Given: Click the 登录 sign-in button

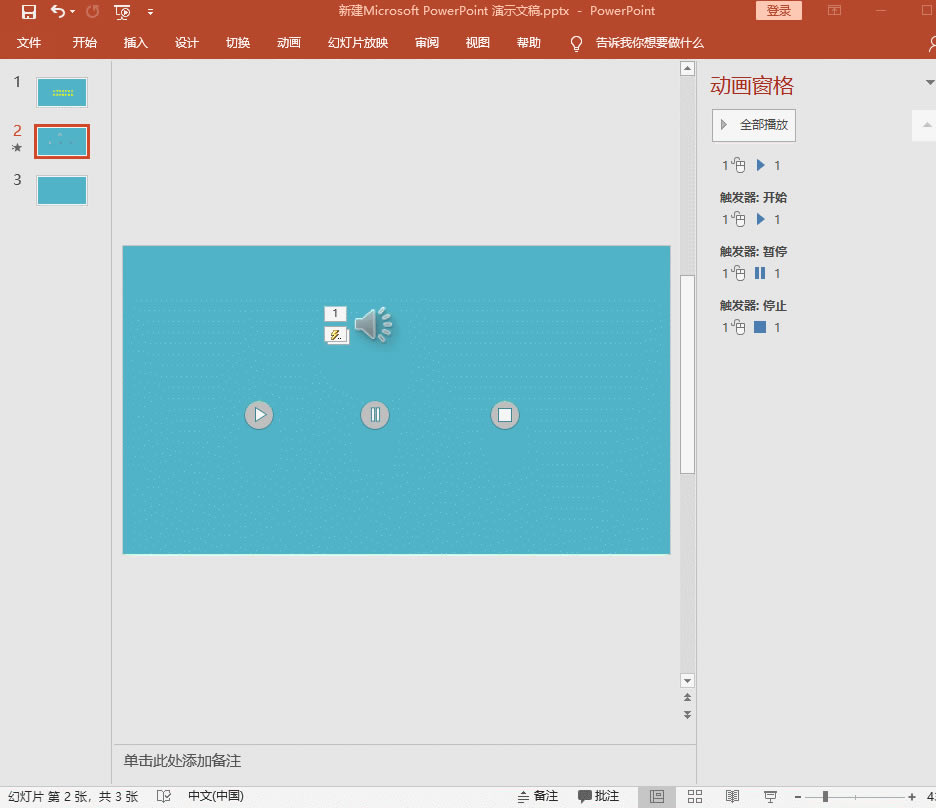Looking at the screenshot, I should [779, 11].
